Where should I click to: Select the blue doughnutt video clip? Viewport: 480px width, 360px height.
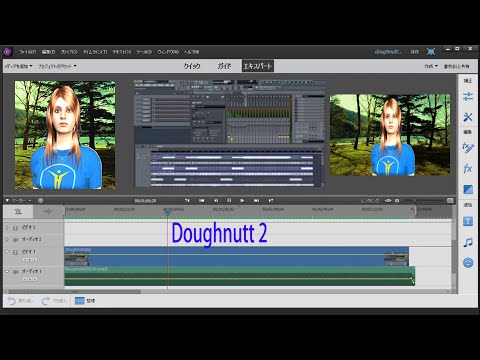[x=236, y=256]
